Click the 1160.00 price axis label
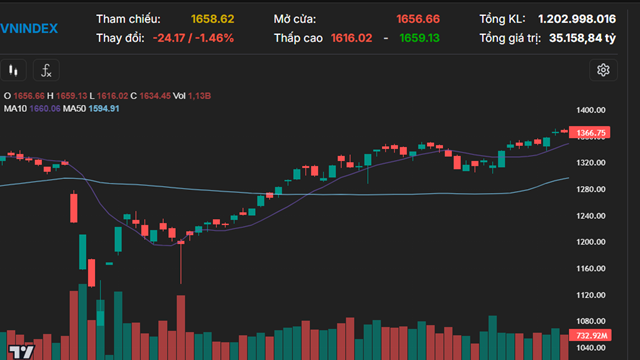 click(x=591, y=269)
